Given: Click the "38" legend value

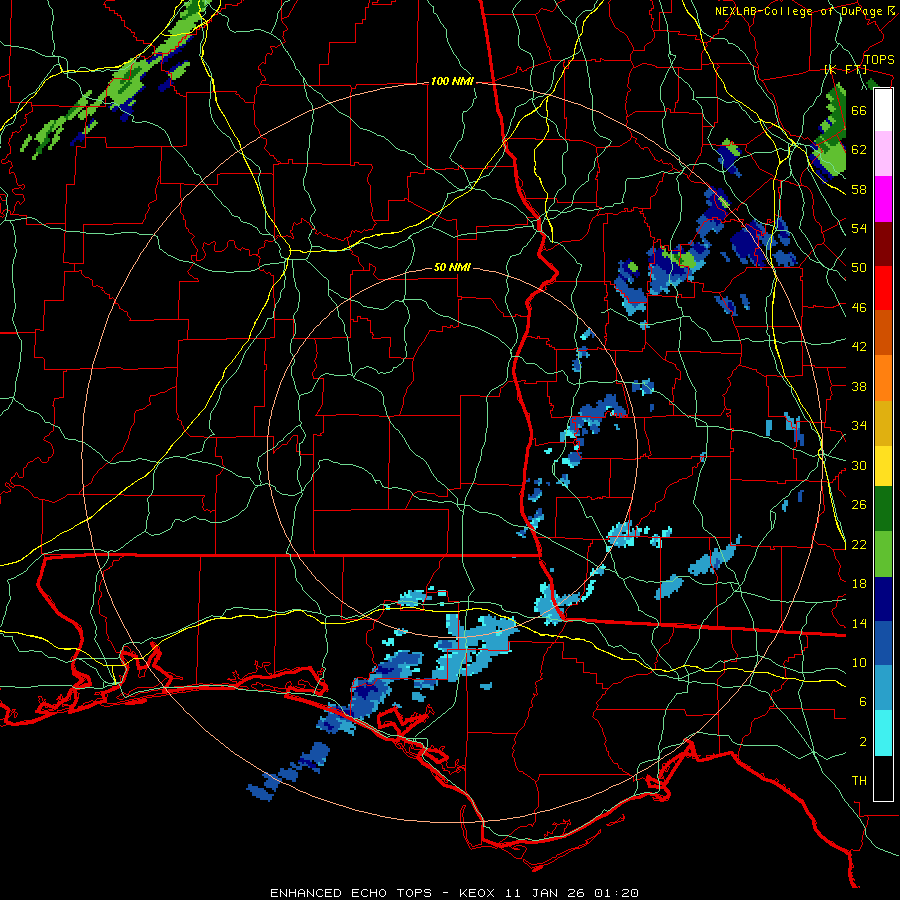Looking at the screenshot, I should click(x=859, y=386).
